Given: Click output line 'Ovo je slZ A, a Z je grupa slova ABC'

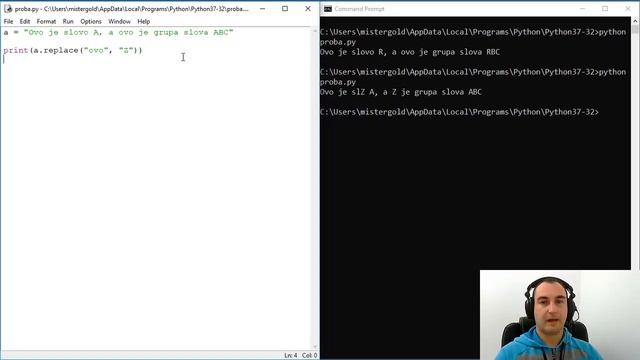Looking at the screenshot, I should 401,92.
